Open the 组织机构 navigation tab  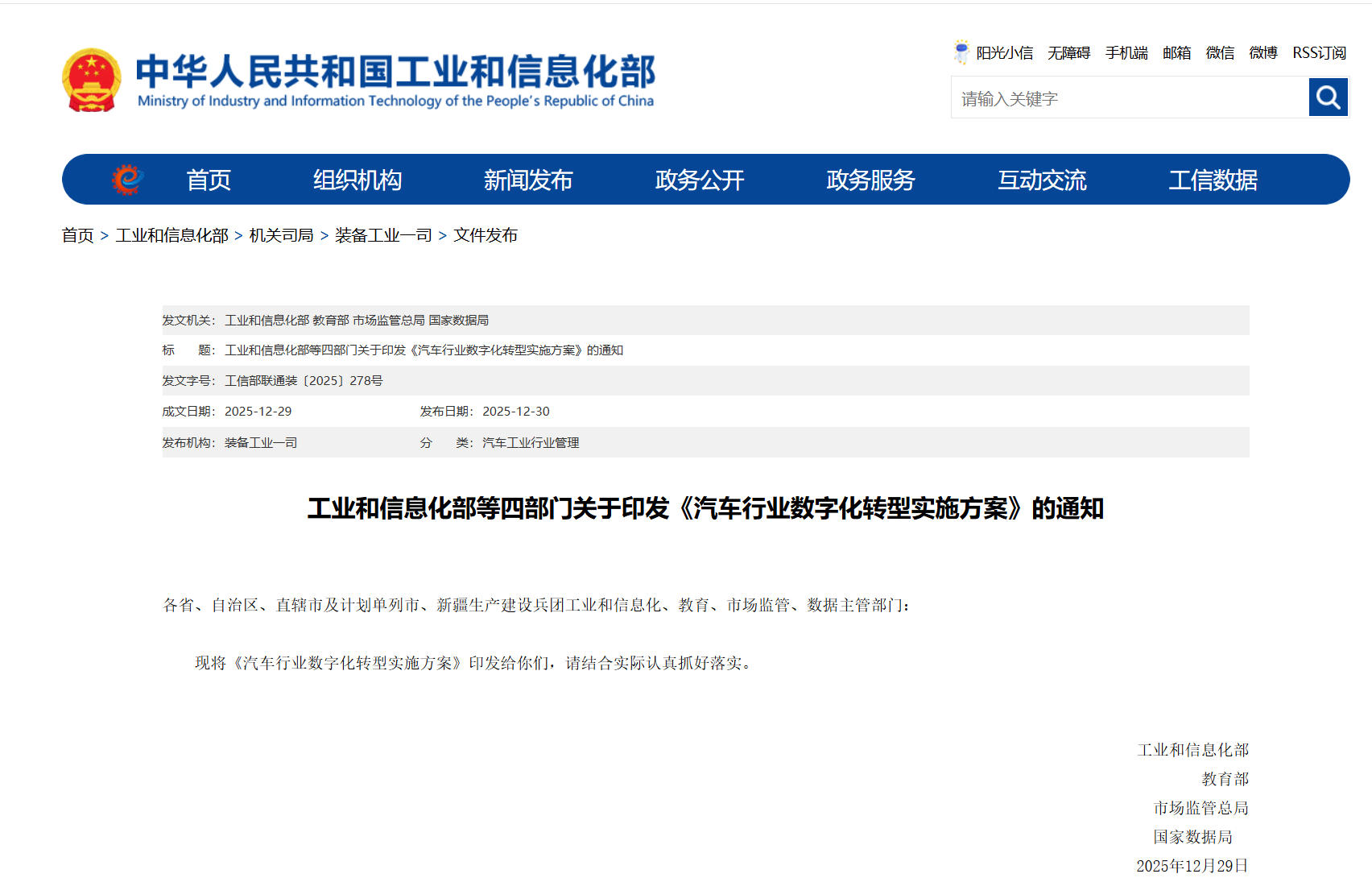pos(357,180)
